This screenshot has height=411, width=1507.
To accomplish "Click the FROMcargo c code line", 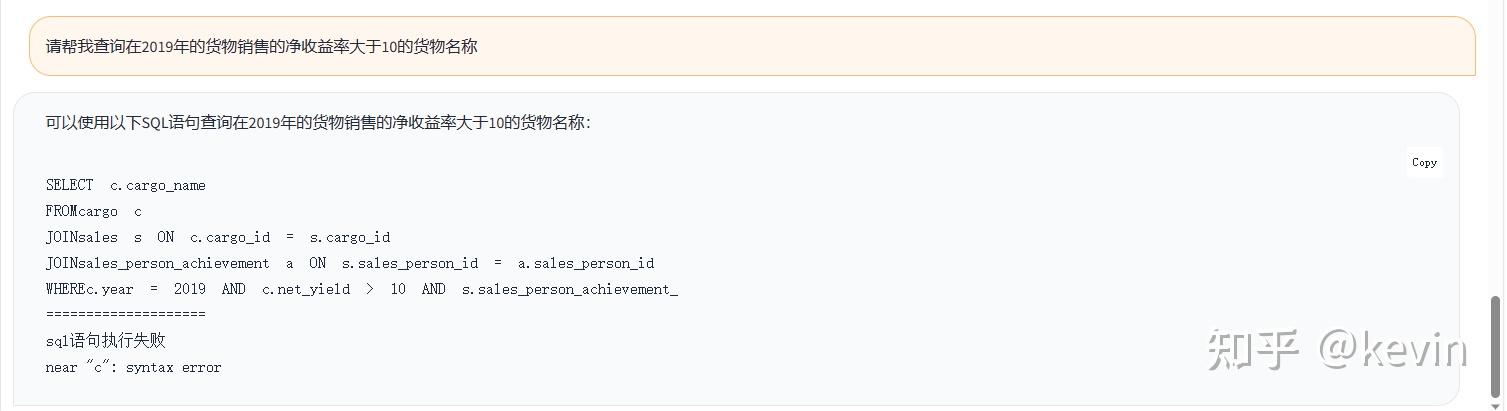I will point(94,211).
